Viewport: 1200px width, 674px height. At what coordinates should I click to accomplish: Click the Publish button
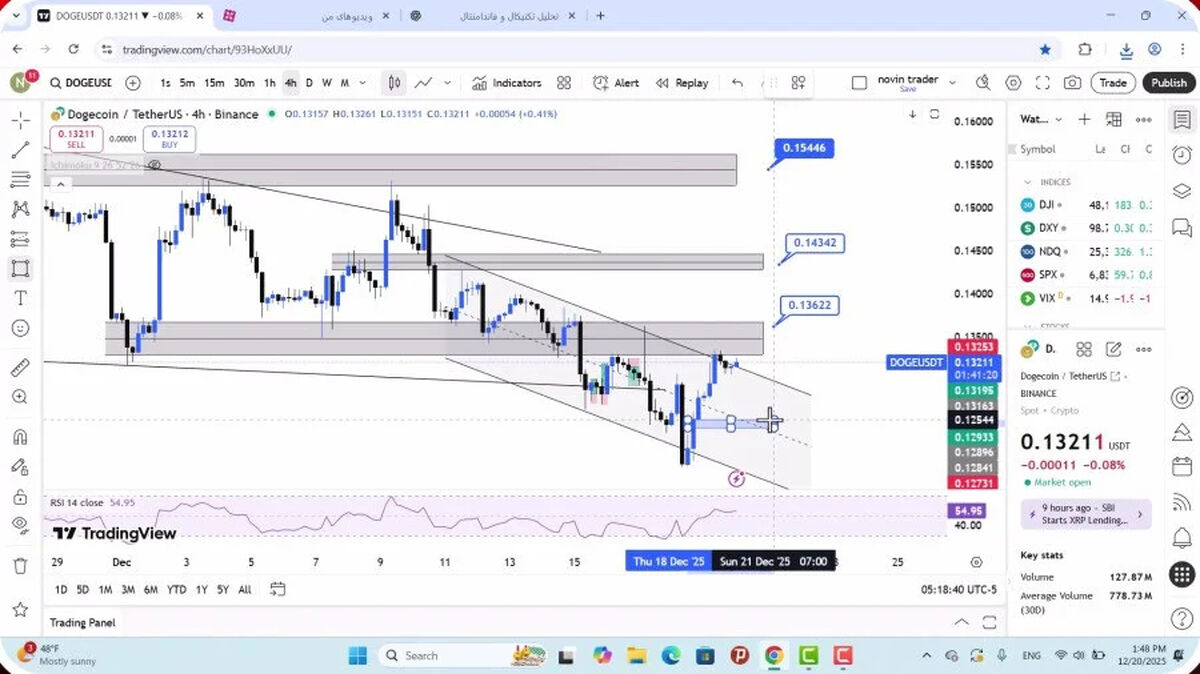(1168, 83)
